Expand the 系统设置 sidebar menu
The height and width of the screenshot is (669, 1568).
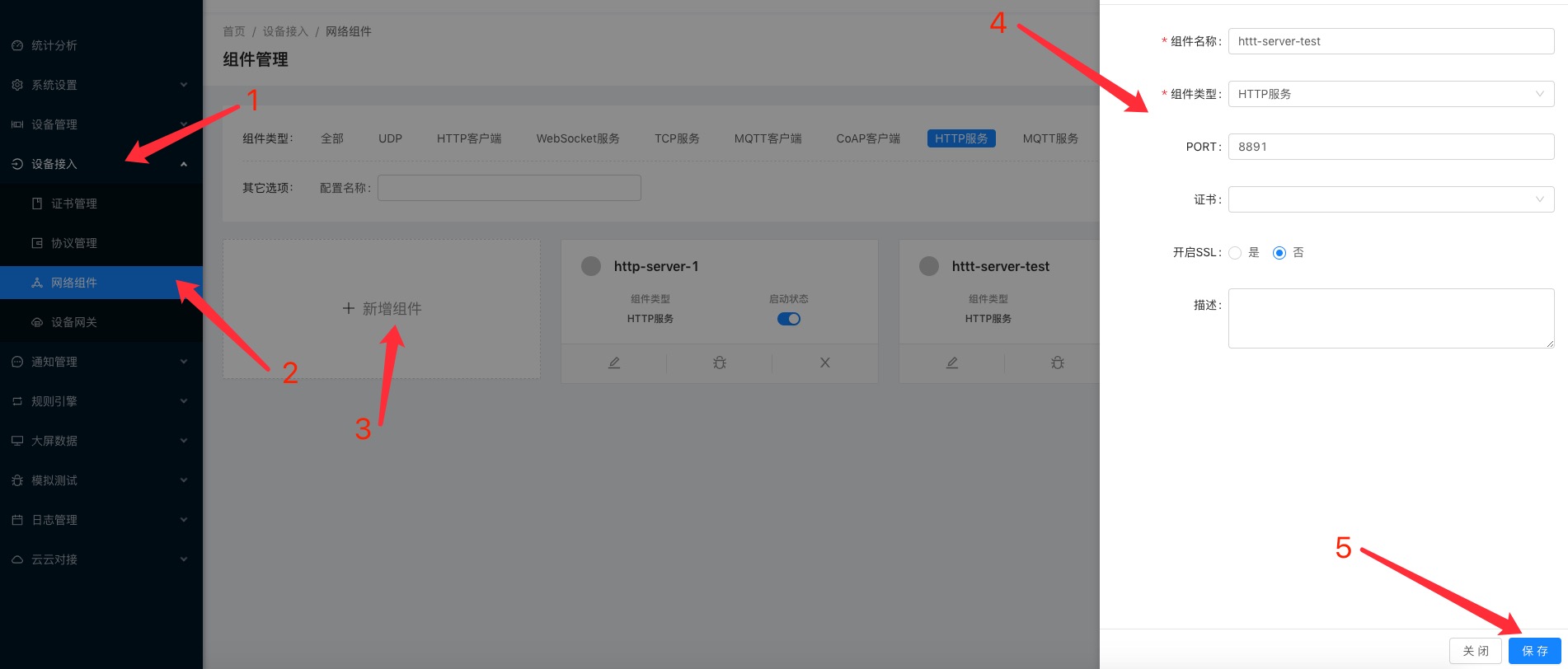point(99,85)
